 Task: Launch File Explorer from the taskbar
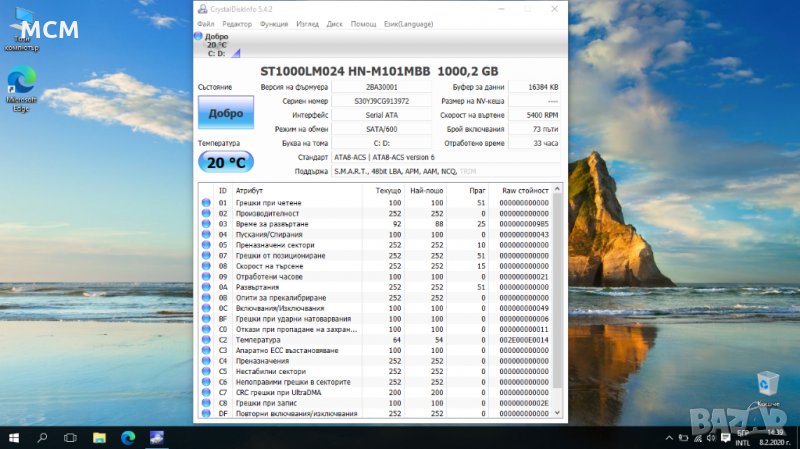click(x=99, y=438)
